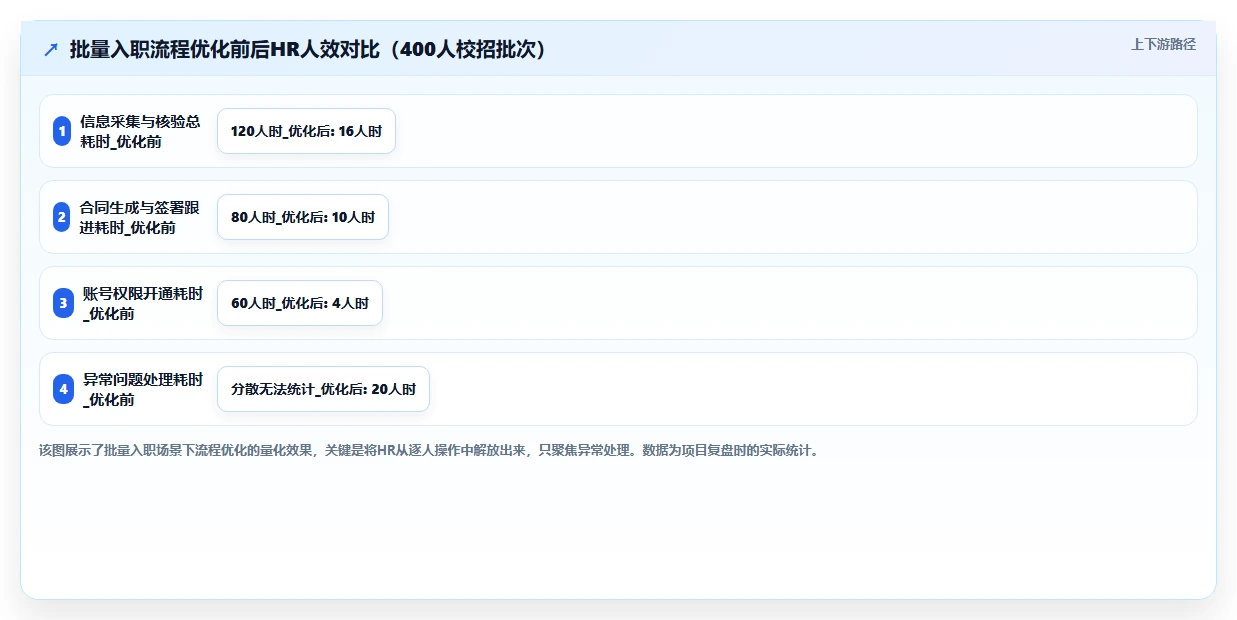Click the 合同生成与签署跟进耗时_优化前 label

point(140,217)
